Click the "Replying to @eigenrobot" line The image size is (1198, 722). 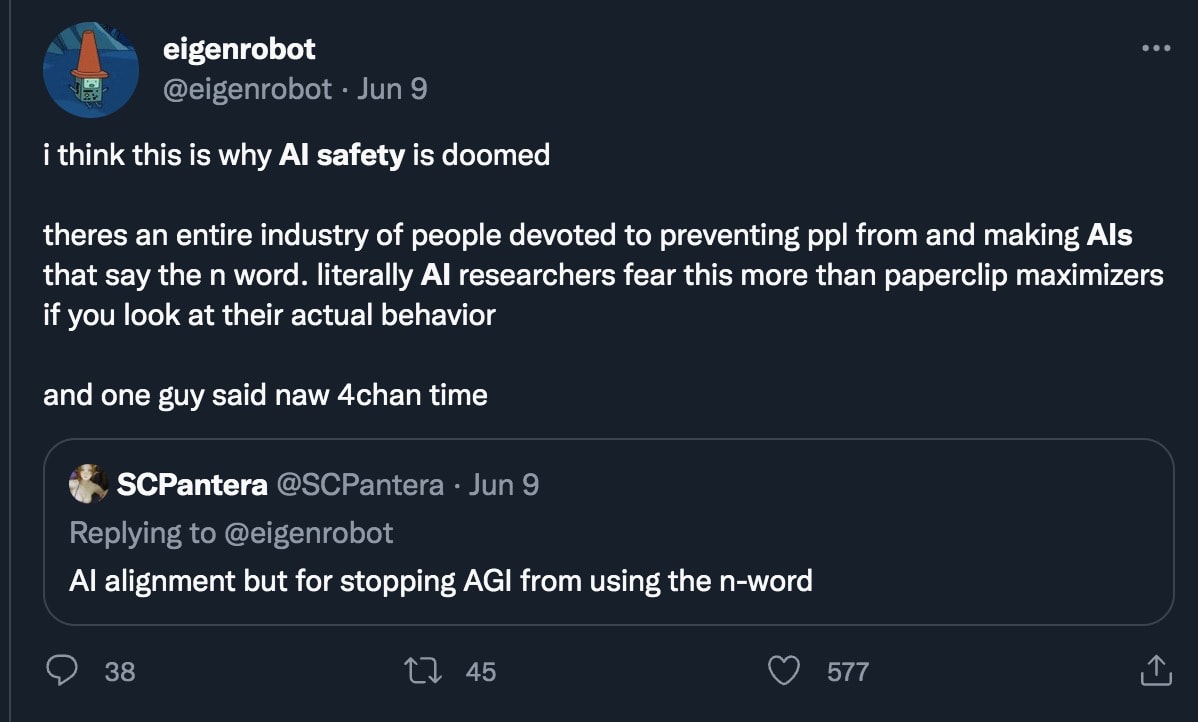(231, 533)
